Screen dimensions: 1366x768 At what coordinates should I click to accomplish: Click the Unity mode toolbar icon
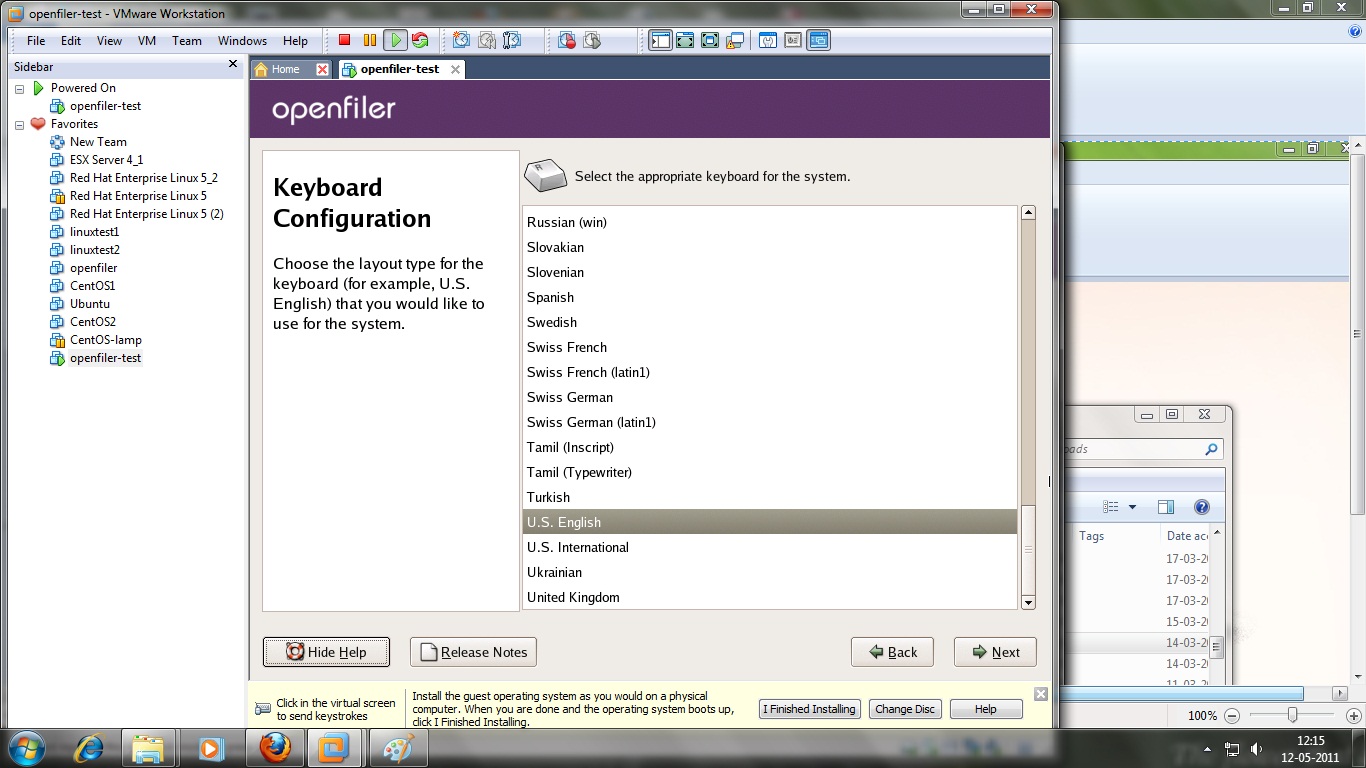[x=735, y=40]
